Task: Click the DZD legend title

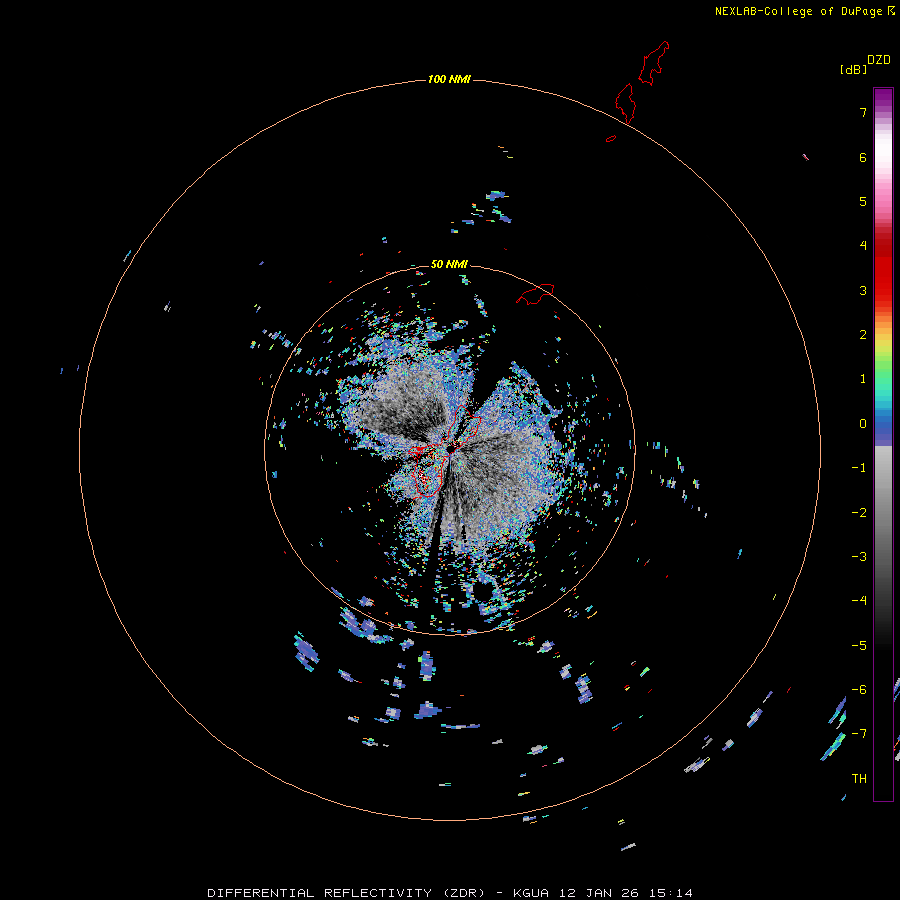Action: coord(879,60)
